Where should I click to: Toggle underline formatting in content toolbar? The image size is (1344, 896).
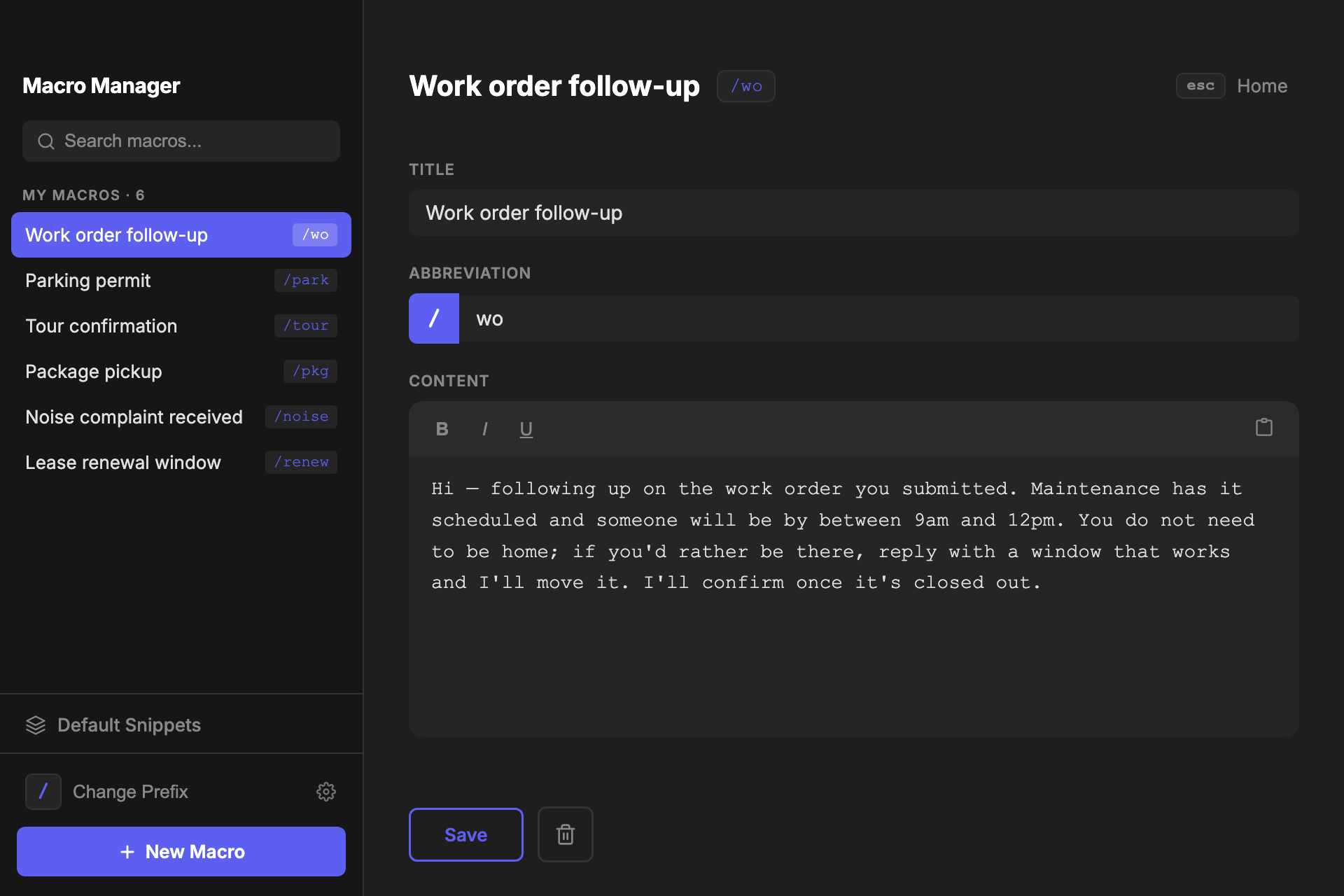pos(526,429)
